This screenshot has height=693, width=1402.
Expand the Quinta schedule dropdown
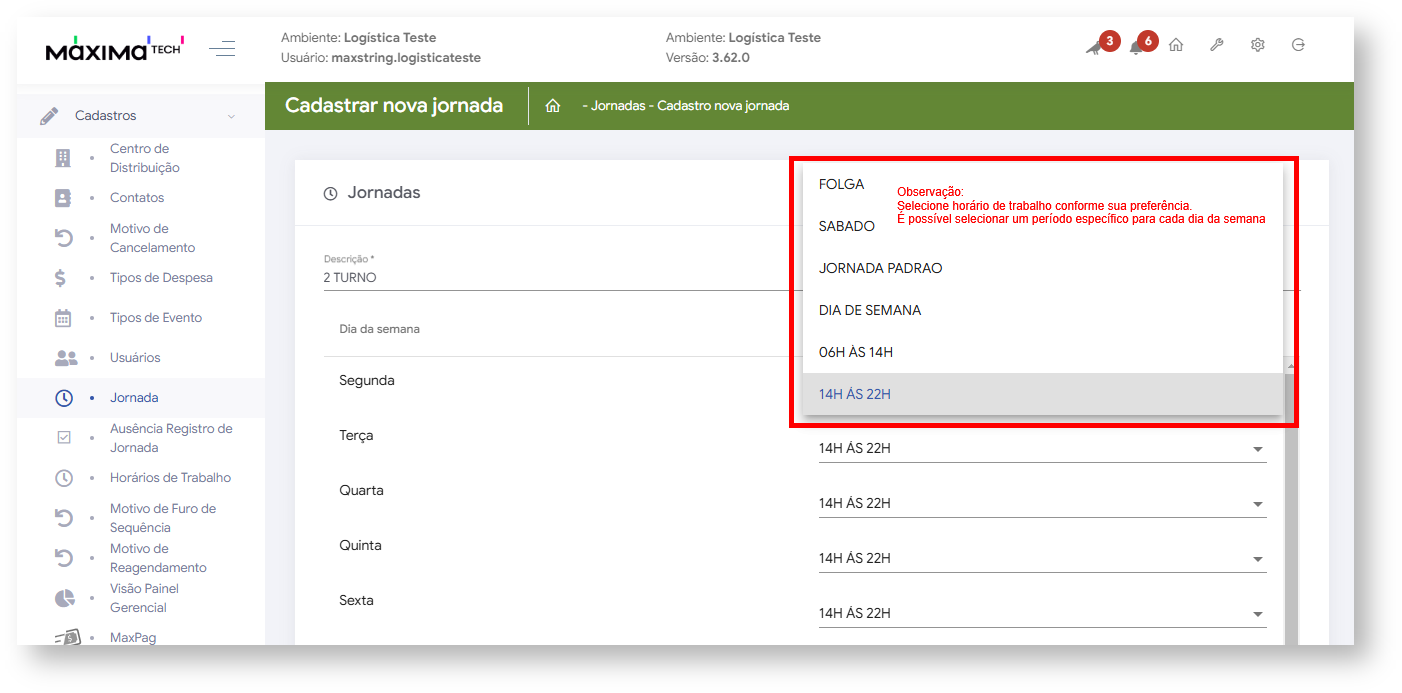(1042, 559)
